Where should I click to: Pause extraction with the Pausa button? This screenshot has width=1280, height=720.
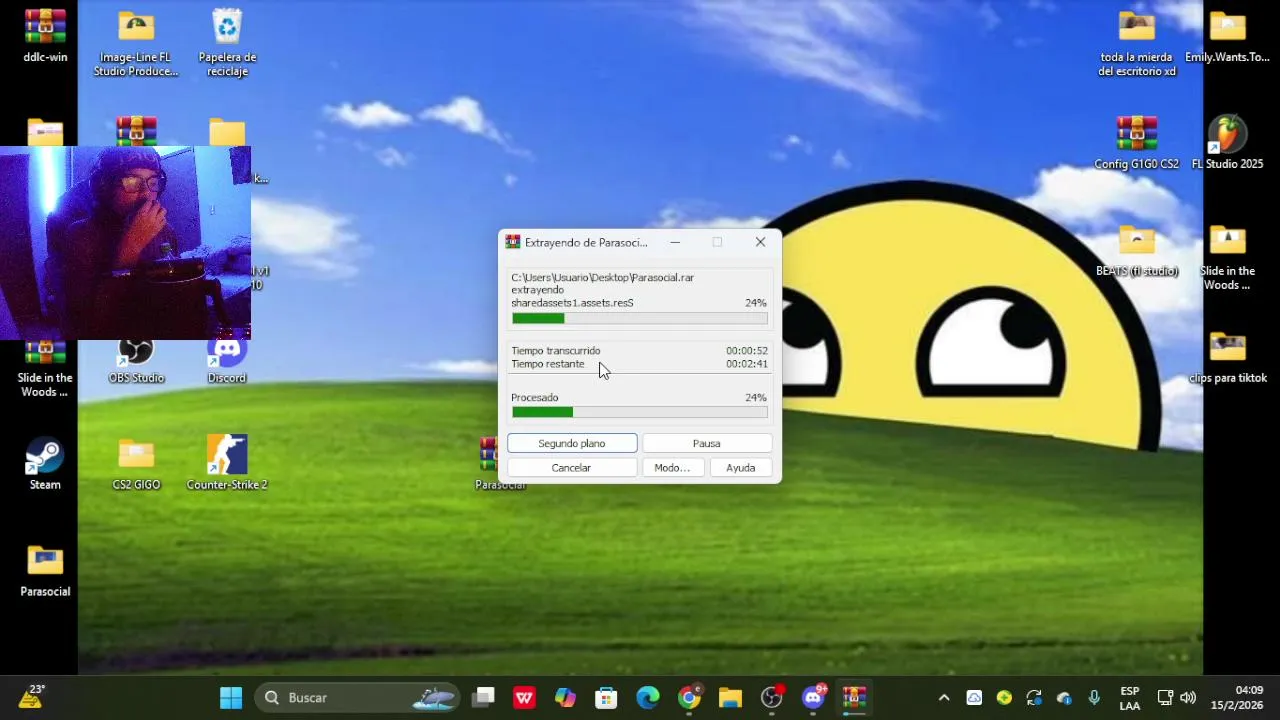coord(706,443)
